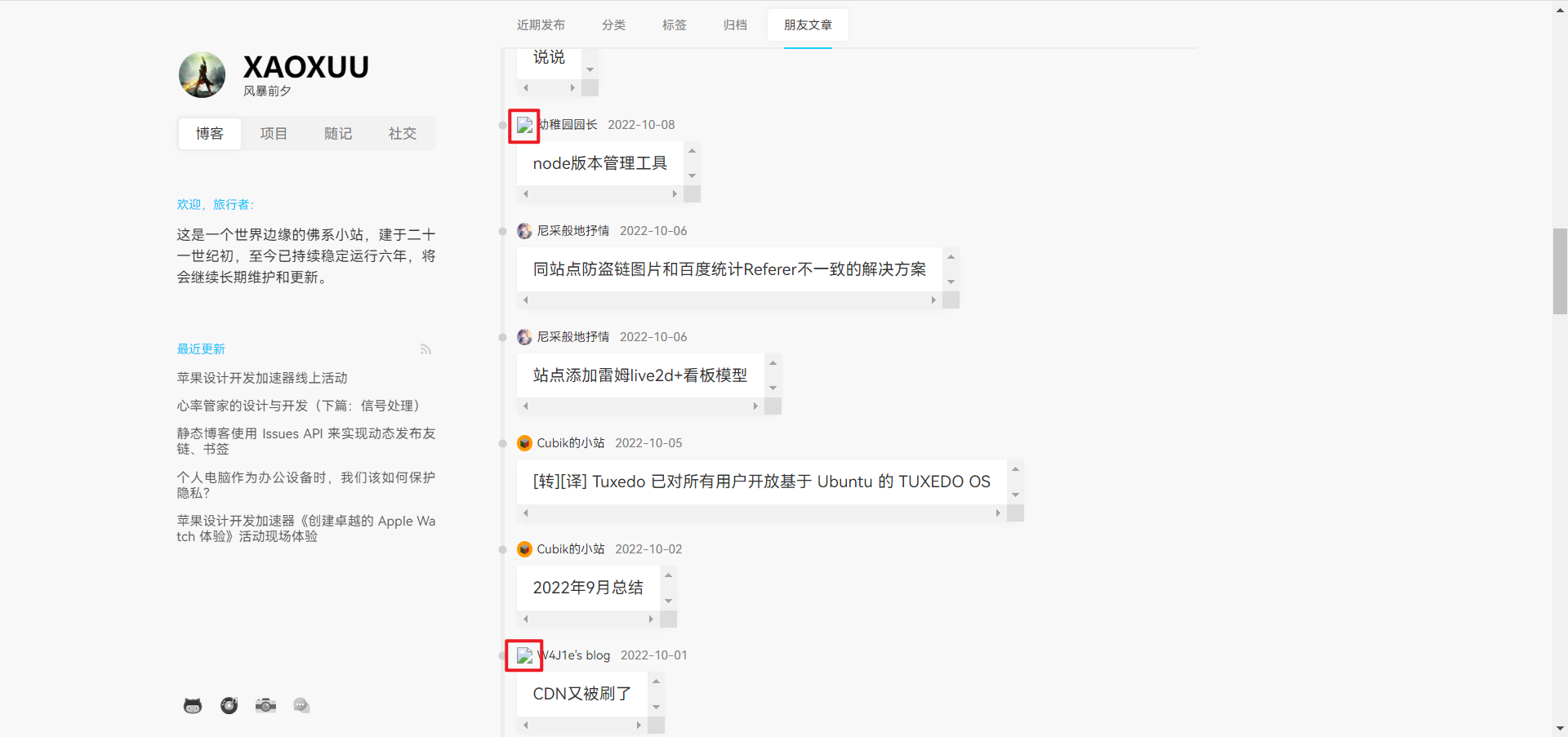Click the date 2022-10-08

pyautogui.click(x=641, y=125)
